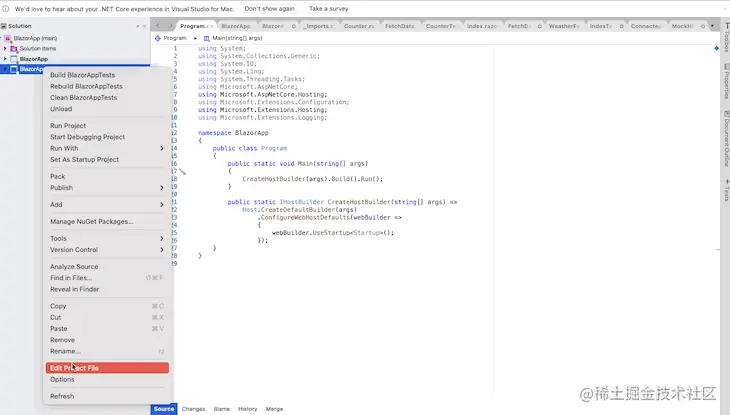Switch to the History view tab
This screenshot has width=730, height=415.
(248, 409)
